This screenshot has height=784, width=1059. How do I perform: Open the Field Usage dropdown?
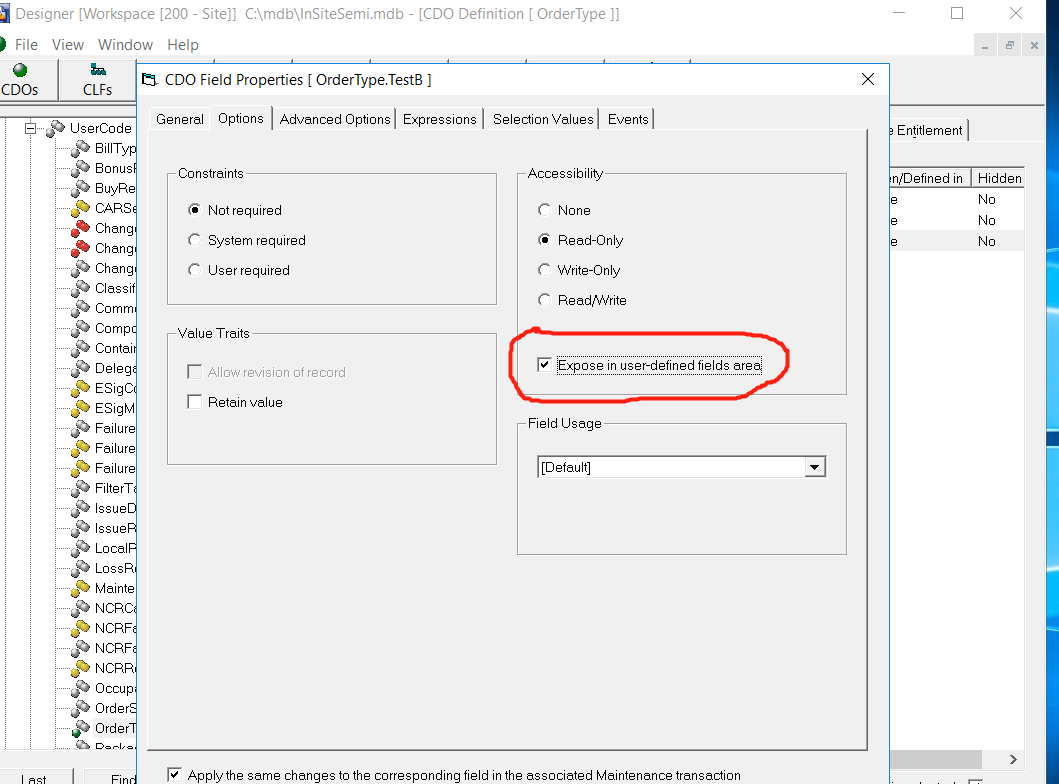coord(815,466)
